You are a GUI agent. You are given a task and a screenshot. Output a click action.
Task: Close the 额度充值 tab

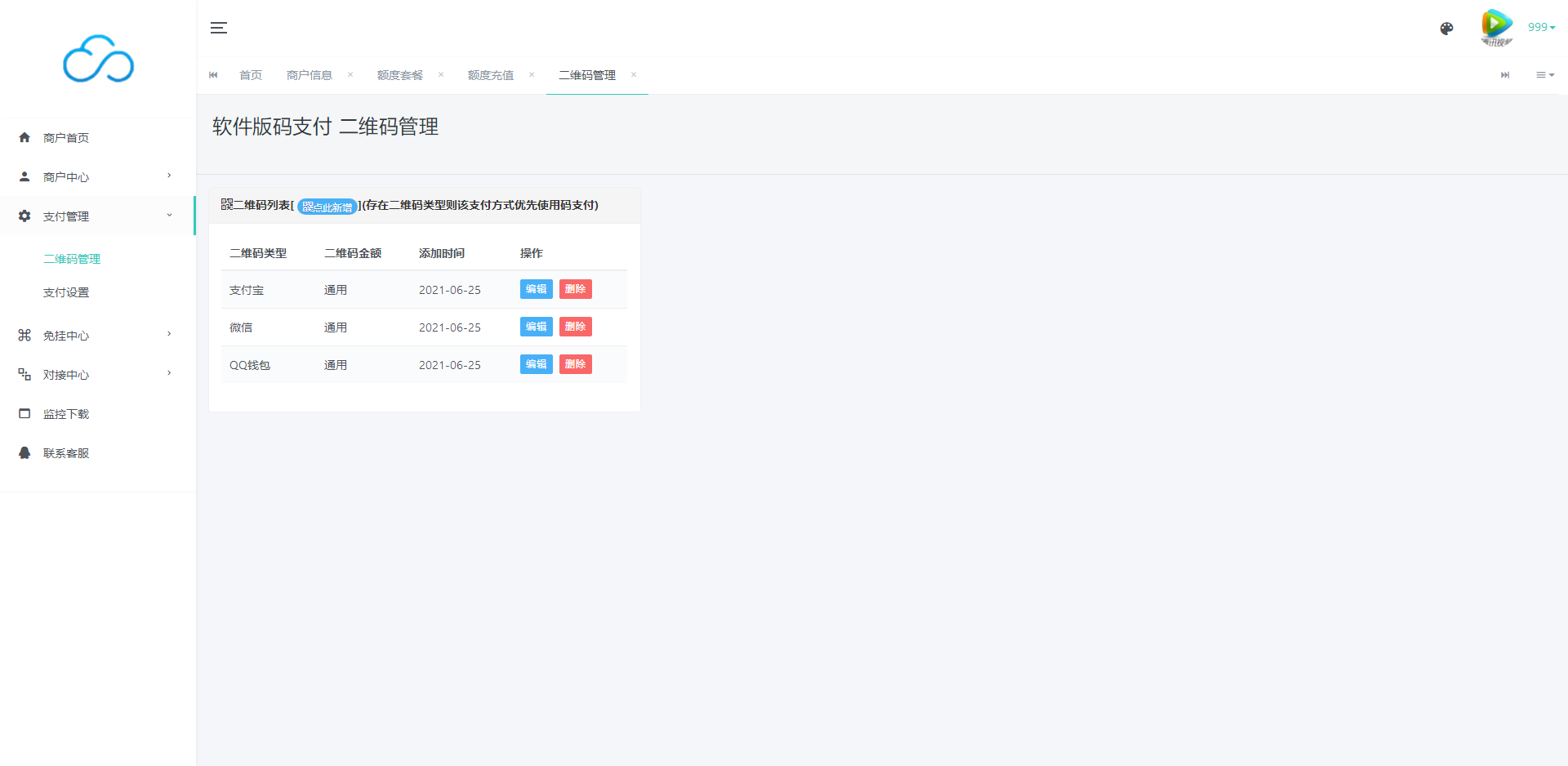(x=532, y=75)
